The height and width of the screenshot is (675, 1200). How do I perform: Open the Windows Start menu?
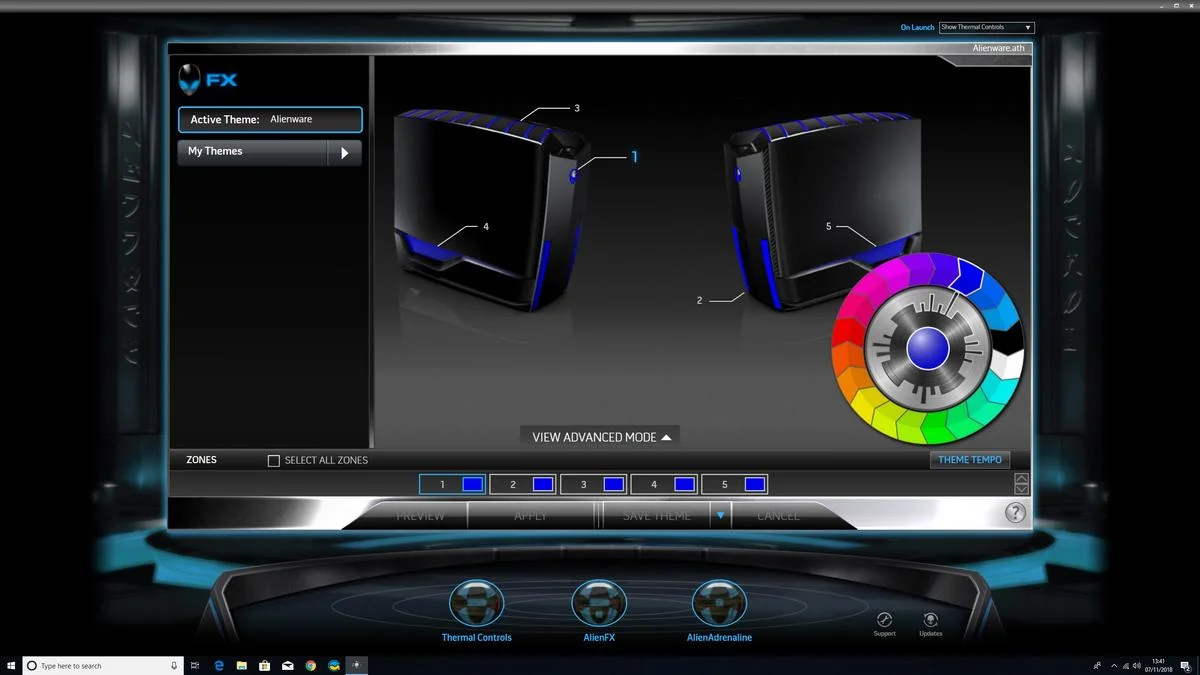[11, 665]
